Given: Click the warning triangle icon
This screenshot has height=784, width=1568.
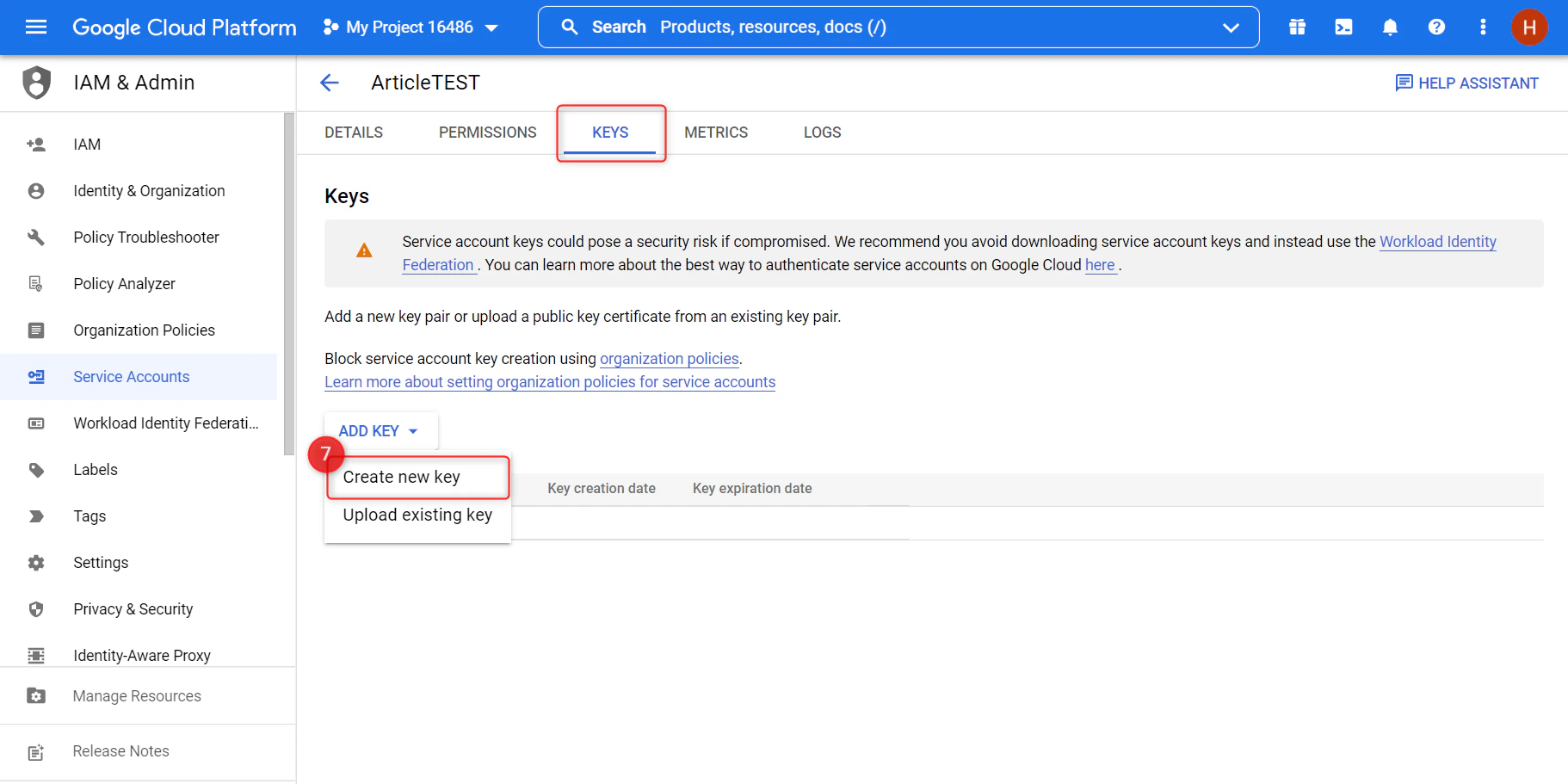Looking at the screenshot, I should point(364,250).
